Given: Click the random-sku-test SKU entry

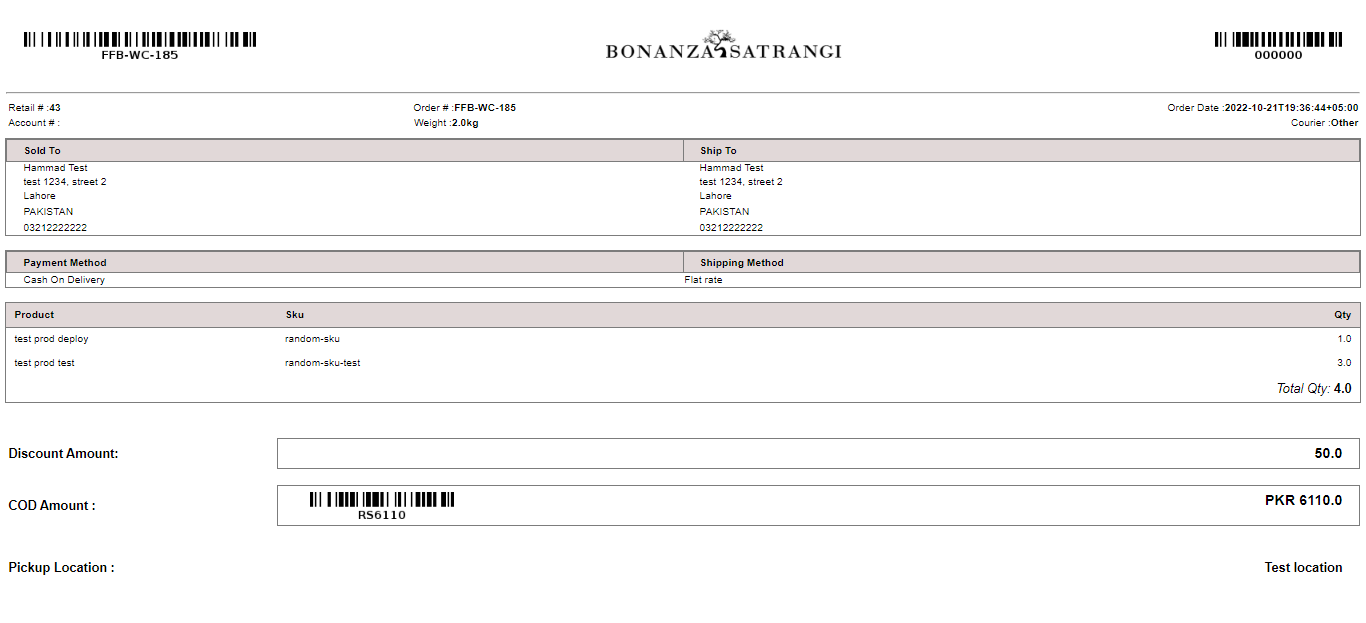Looking at the screenshot, I should pyautogui.click(x=322, y=363).
